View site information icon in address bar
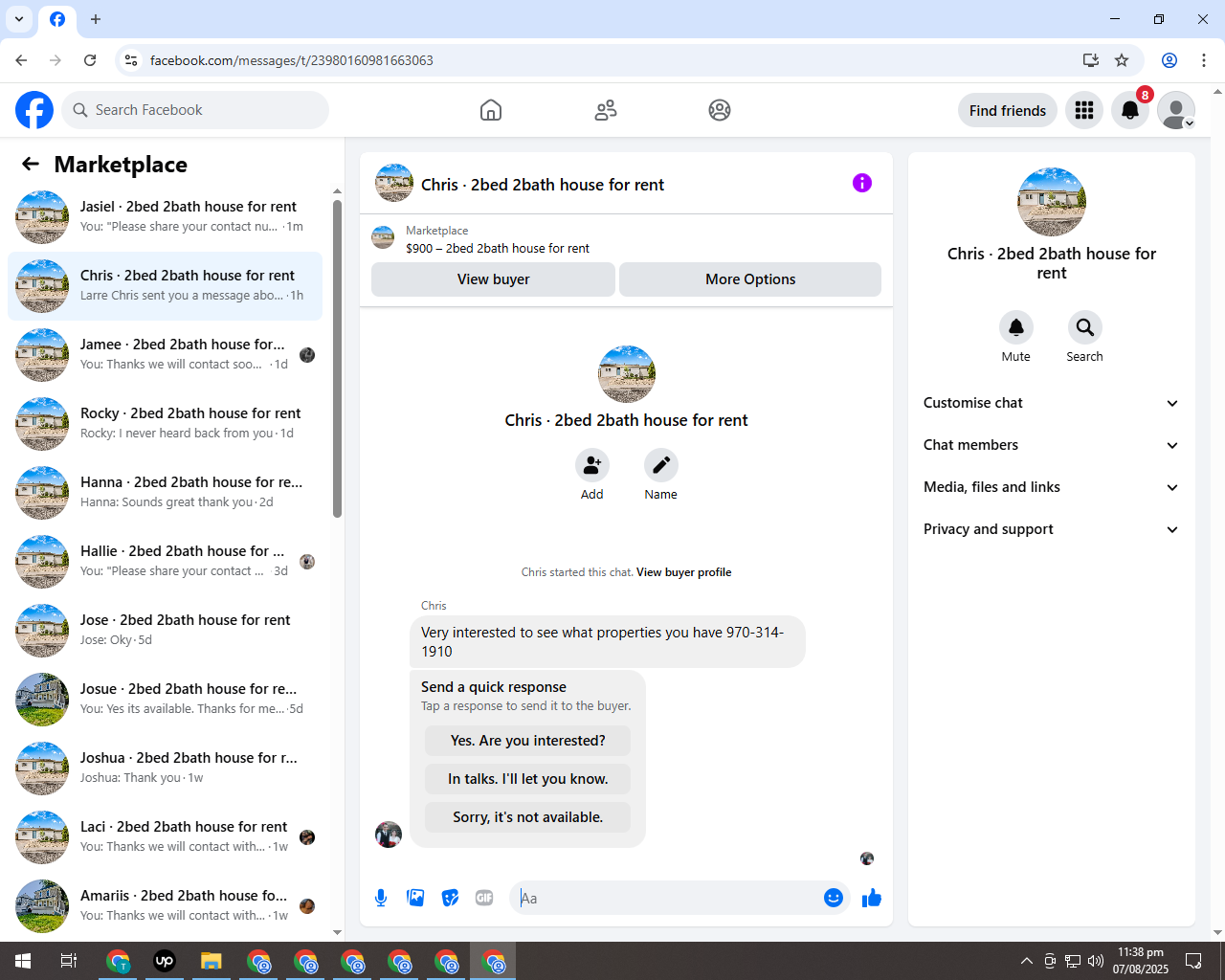1225x980 pixels. (131, 60)
